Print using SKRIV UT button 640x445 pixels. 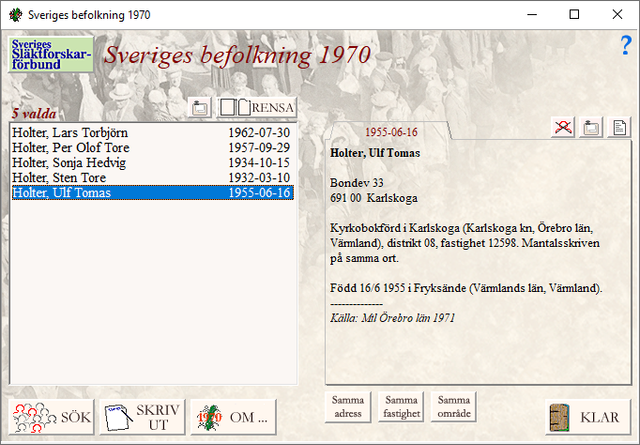coord(142,417)
